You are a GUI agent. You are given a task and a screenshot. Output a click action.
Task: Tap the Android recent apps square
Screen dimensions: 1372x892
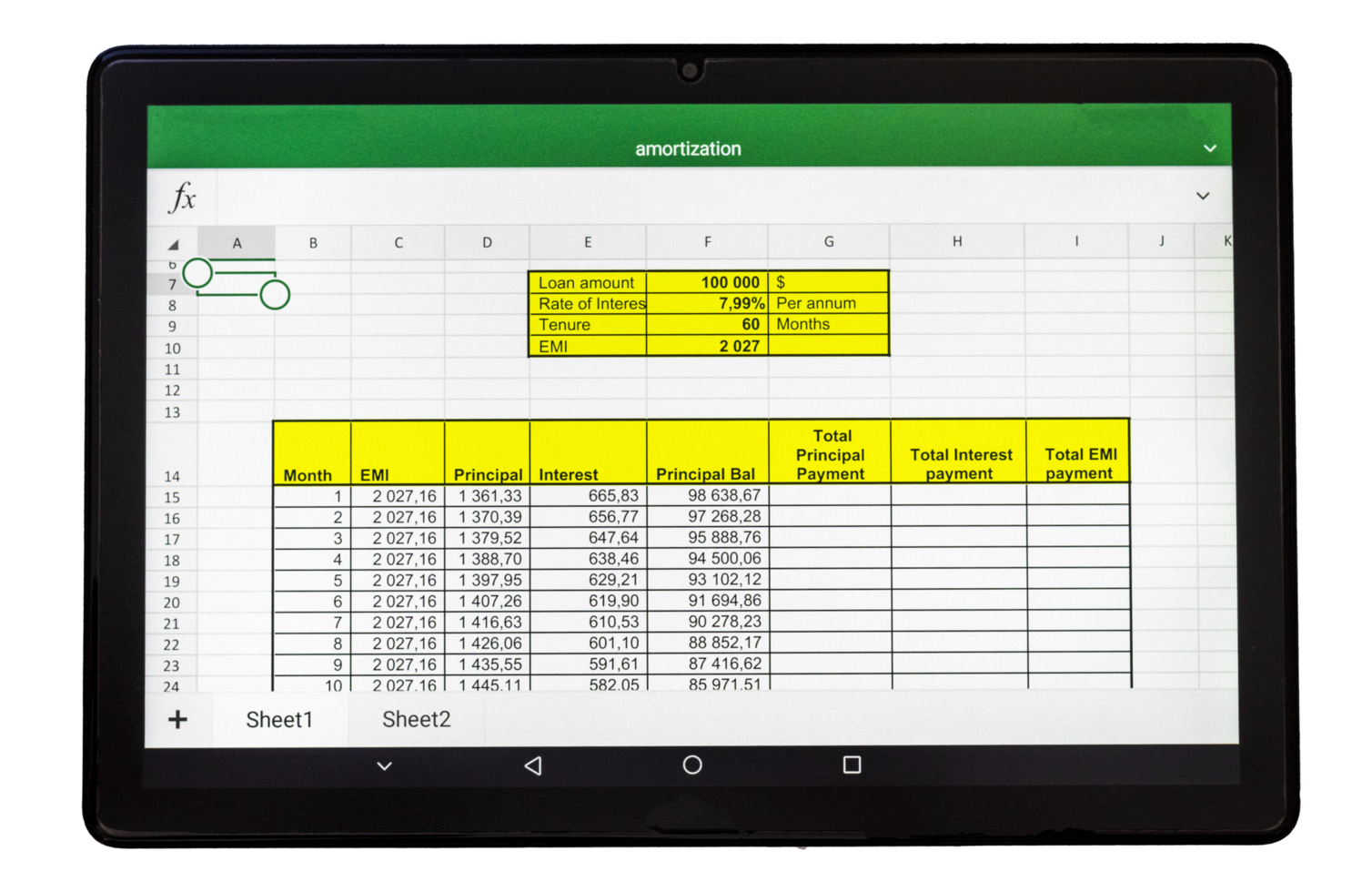(x=852, y=765)
